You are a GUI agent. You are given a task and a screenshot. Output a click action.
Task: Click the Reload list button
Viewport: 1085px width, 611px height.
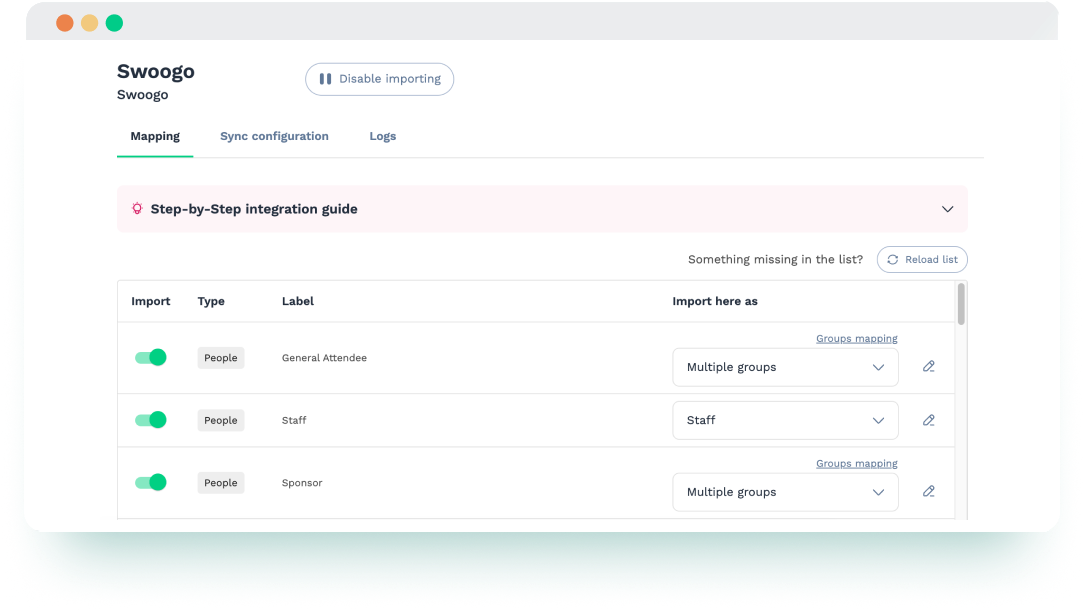click(922, 259)
